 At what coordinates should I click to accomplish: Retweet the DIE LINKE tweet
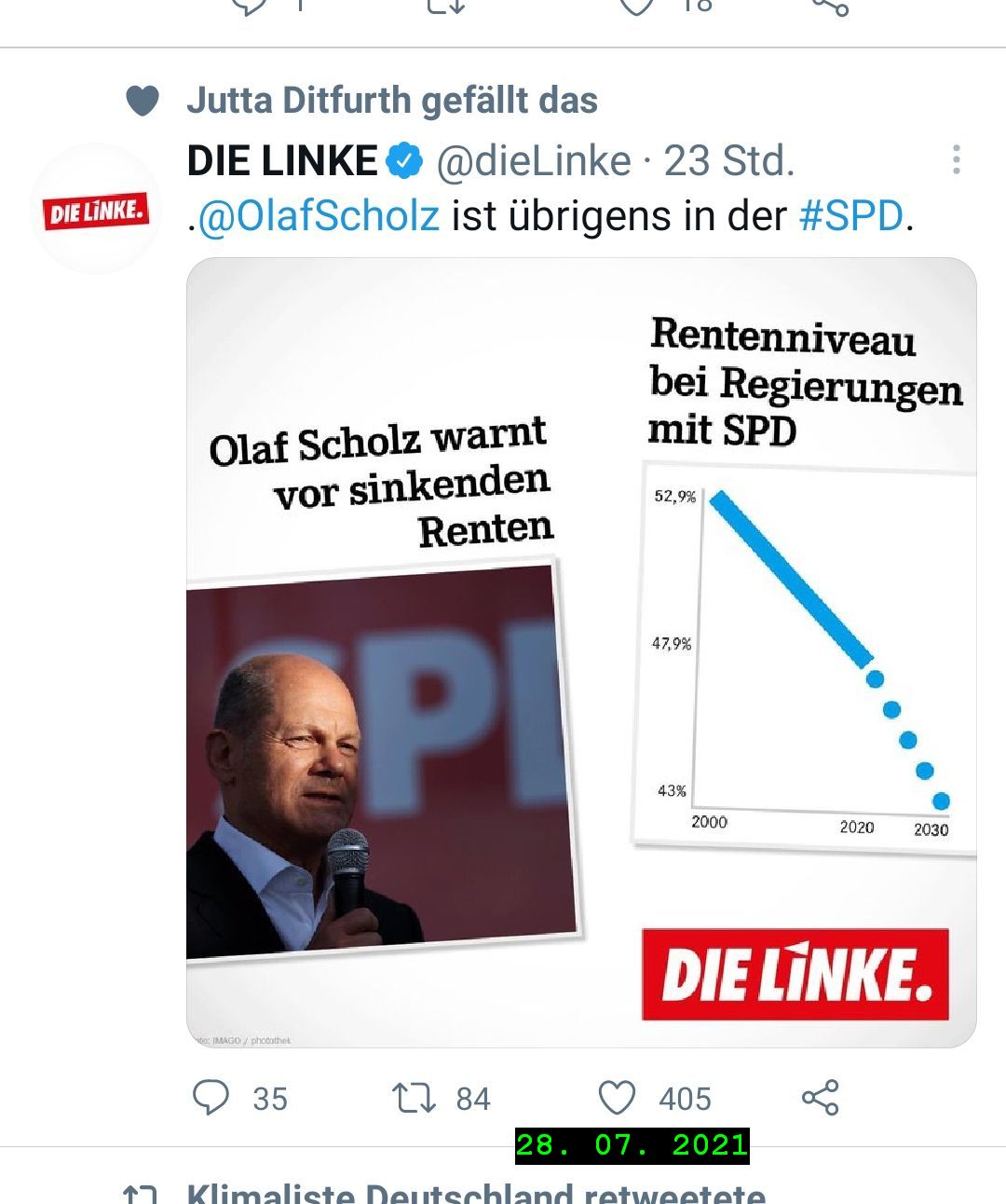click(x=414, y=1098)
